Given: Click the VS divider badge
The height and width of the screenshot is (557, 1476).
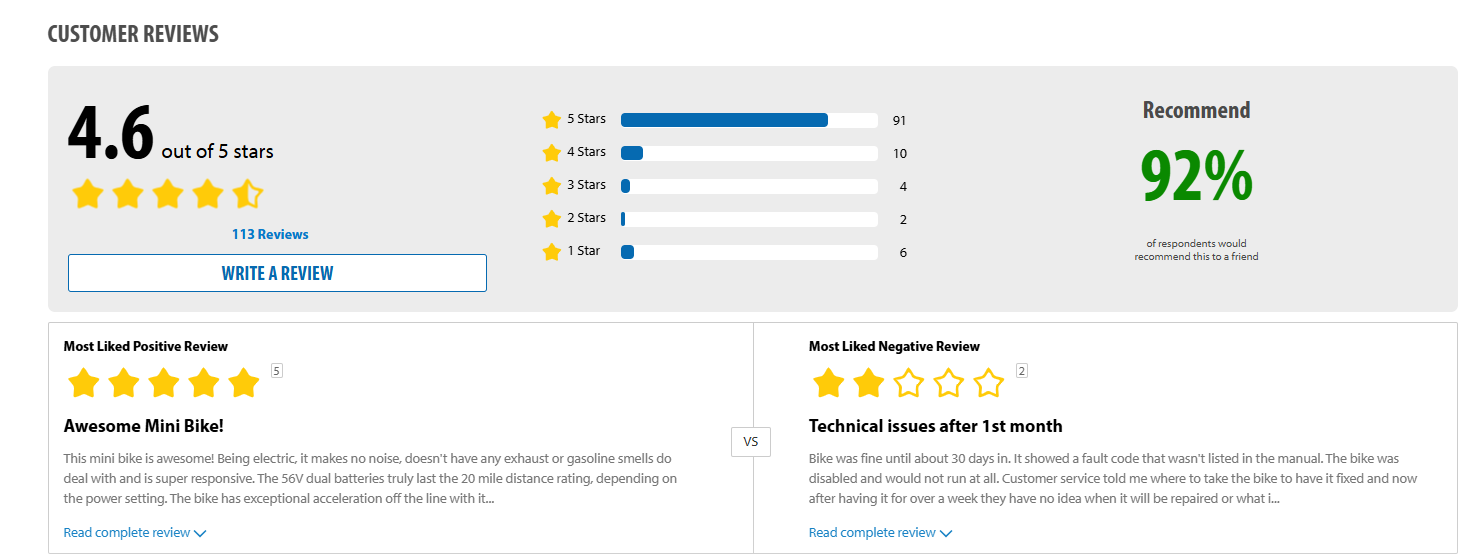Looking at the screenshot, I should coord(751,441).
